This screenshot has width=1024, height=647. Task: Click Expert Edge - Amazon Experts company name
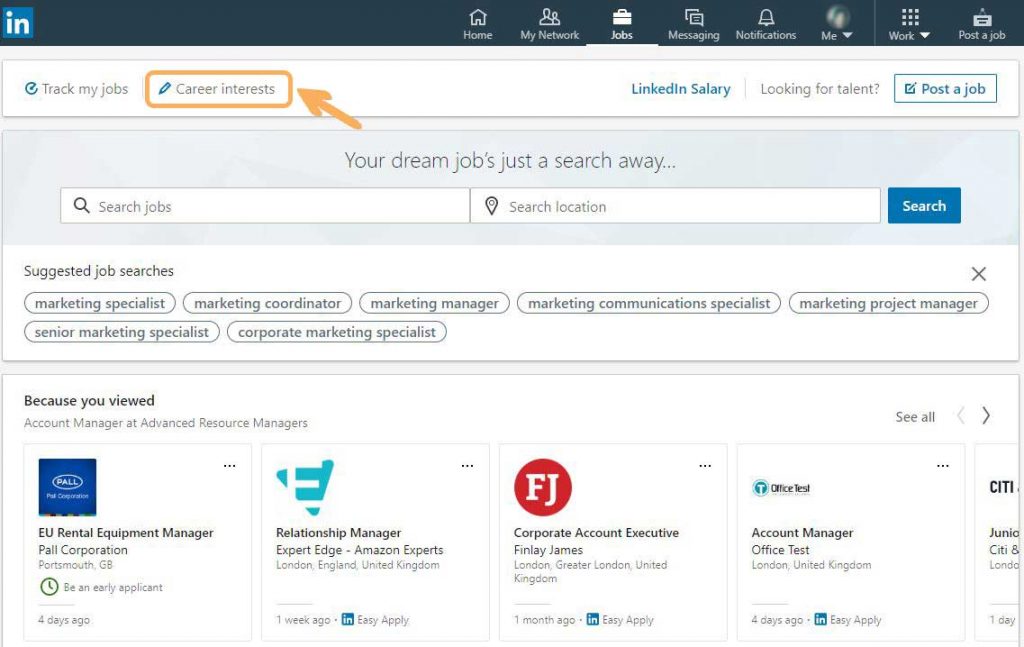(359, 550)
